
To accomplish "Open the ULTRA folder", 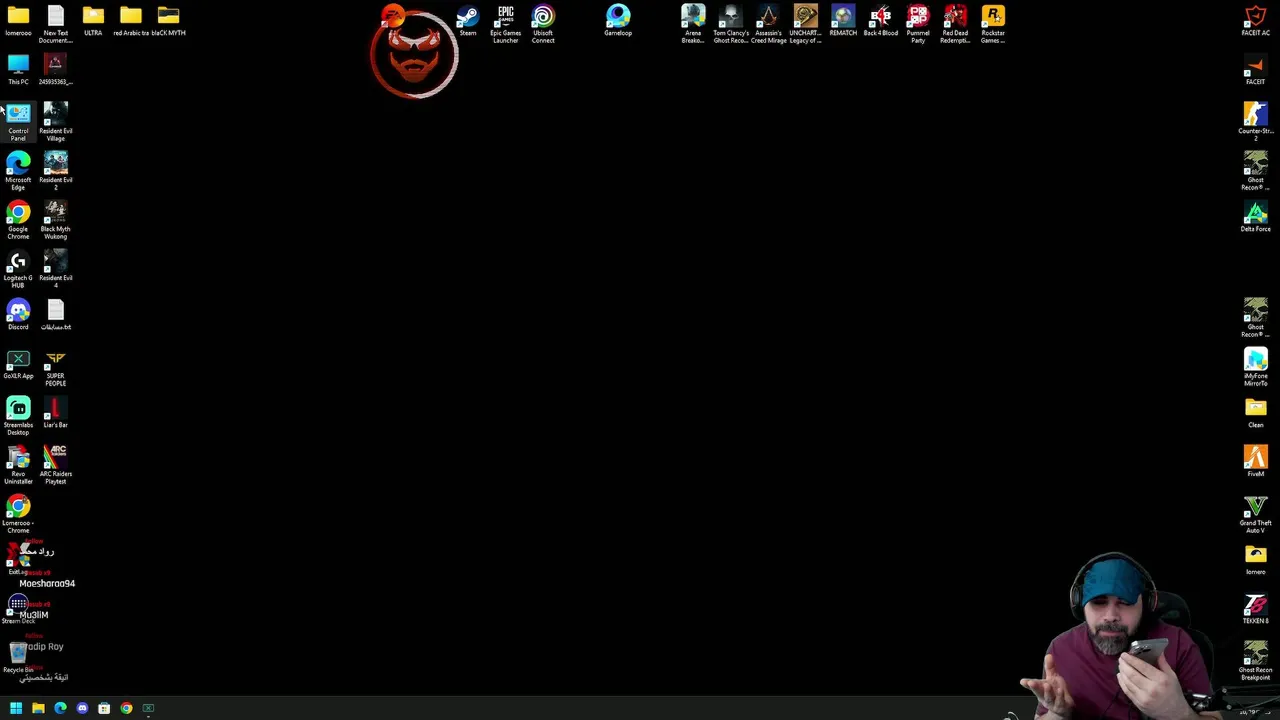I will click(x=93, y=21).
